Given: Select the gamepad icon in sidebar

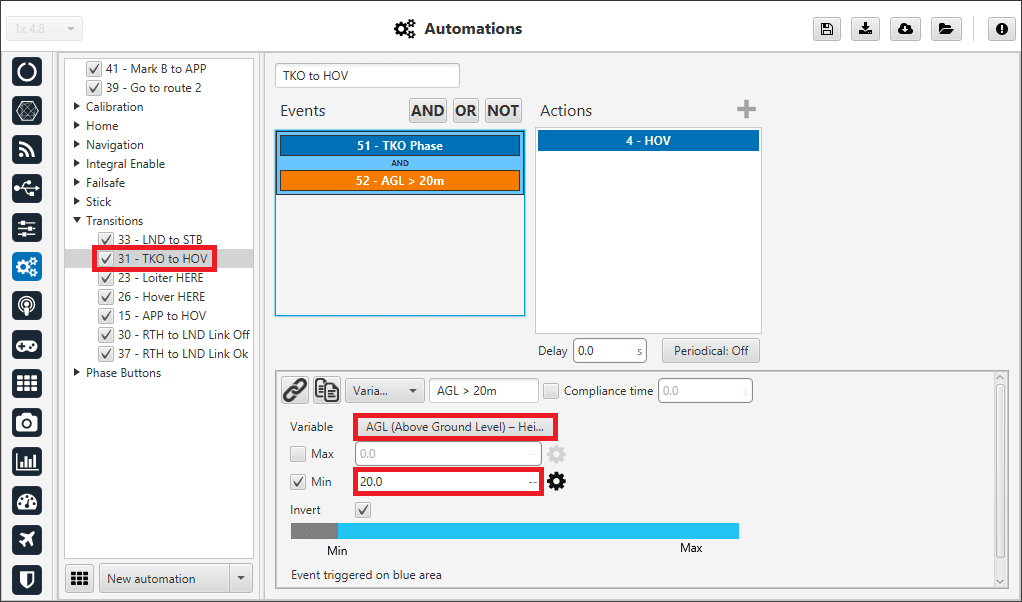Looking at the screenshot, I should (x=27, y=344).
